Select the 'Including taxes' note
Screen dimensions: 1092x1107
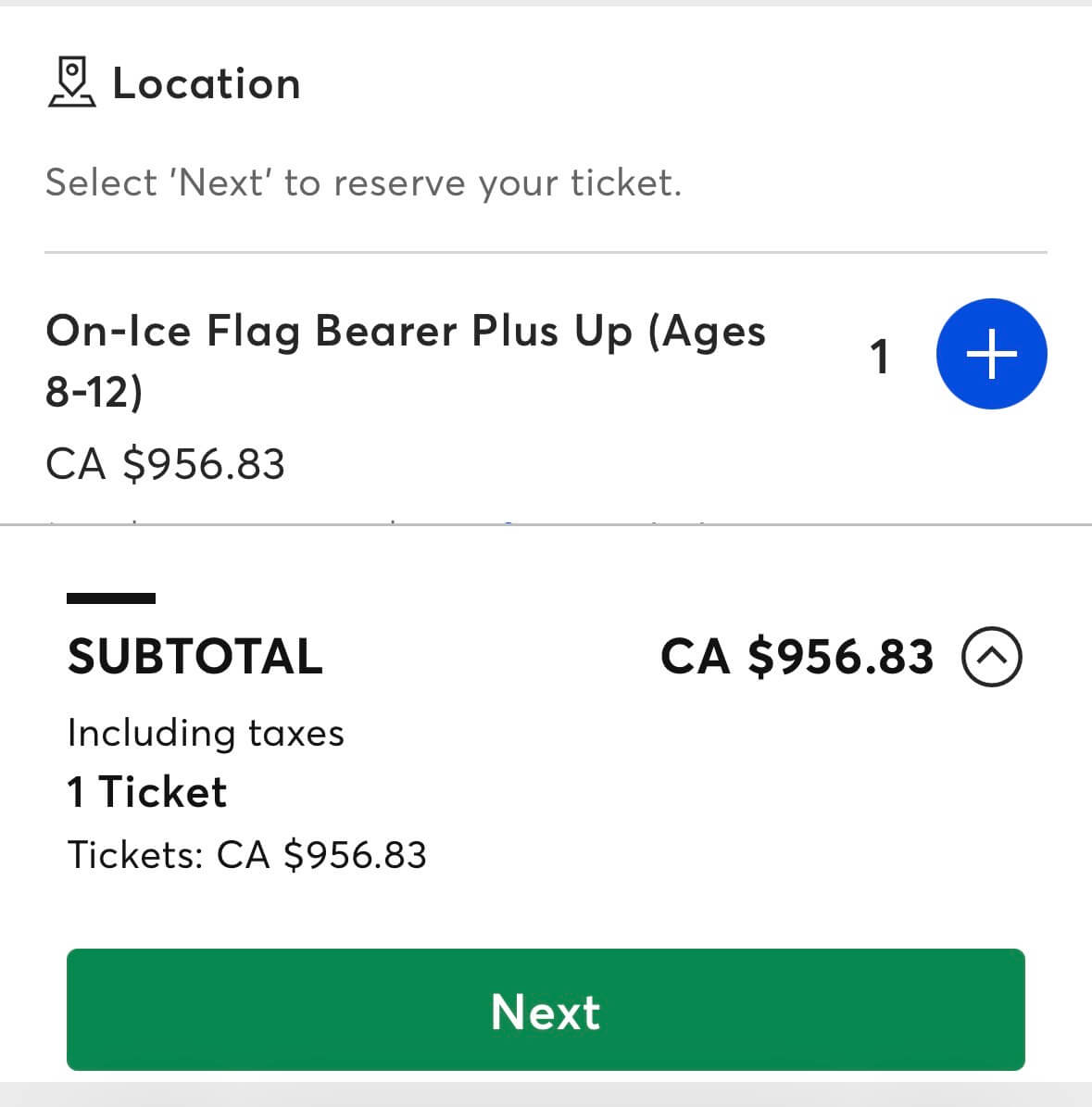pos(206,733)
